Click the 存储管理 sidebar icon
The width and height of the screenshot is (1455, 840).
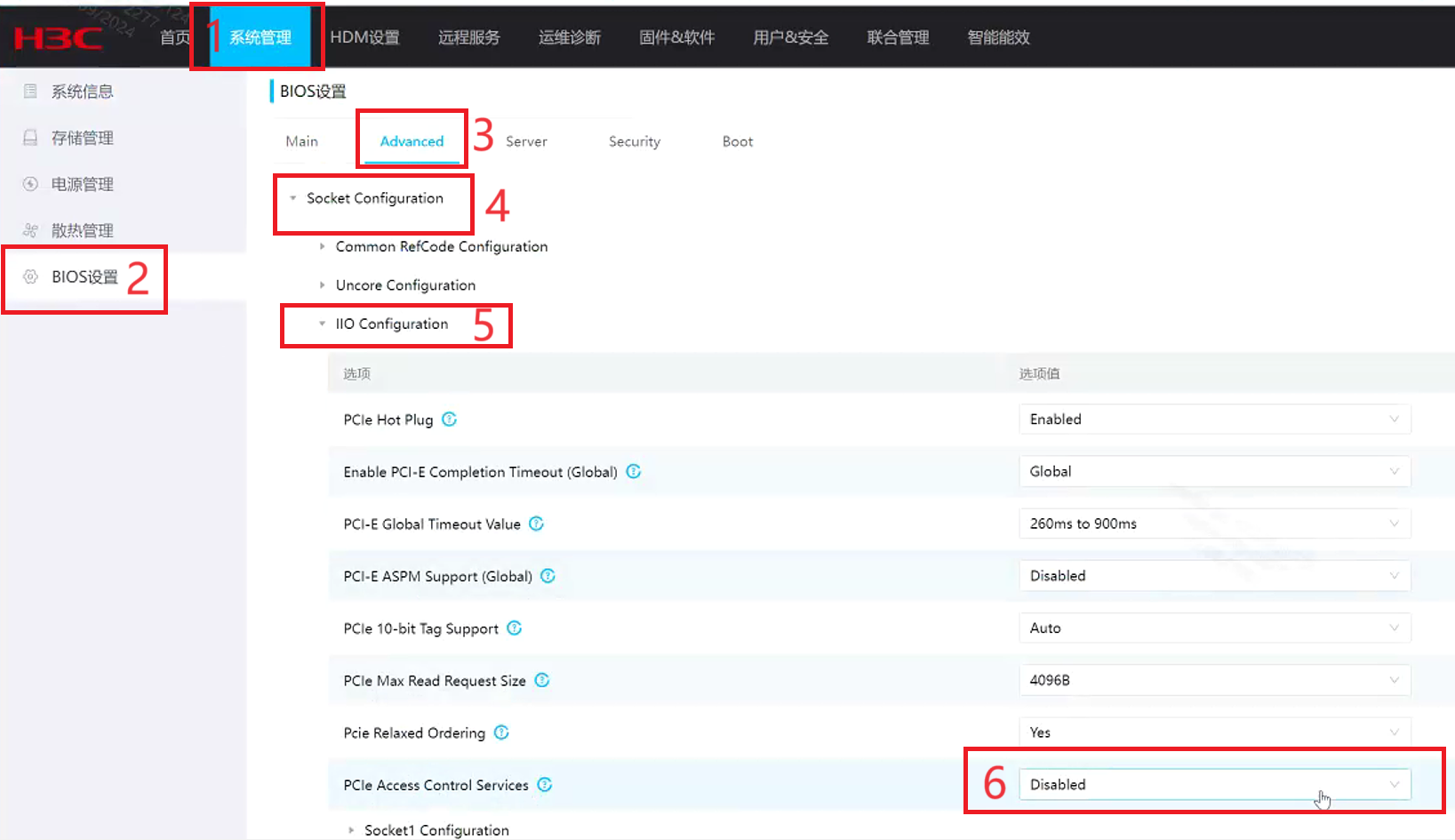(30, 137)
